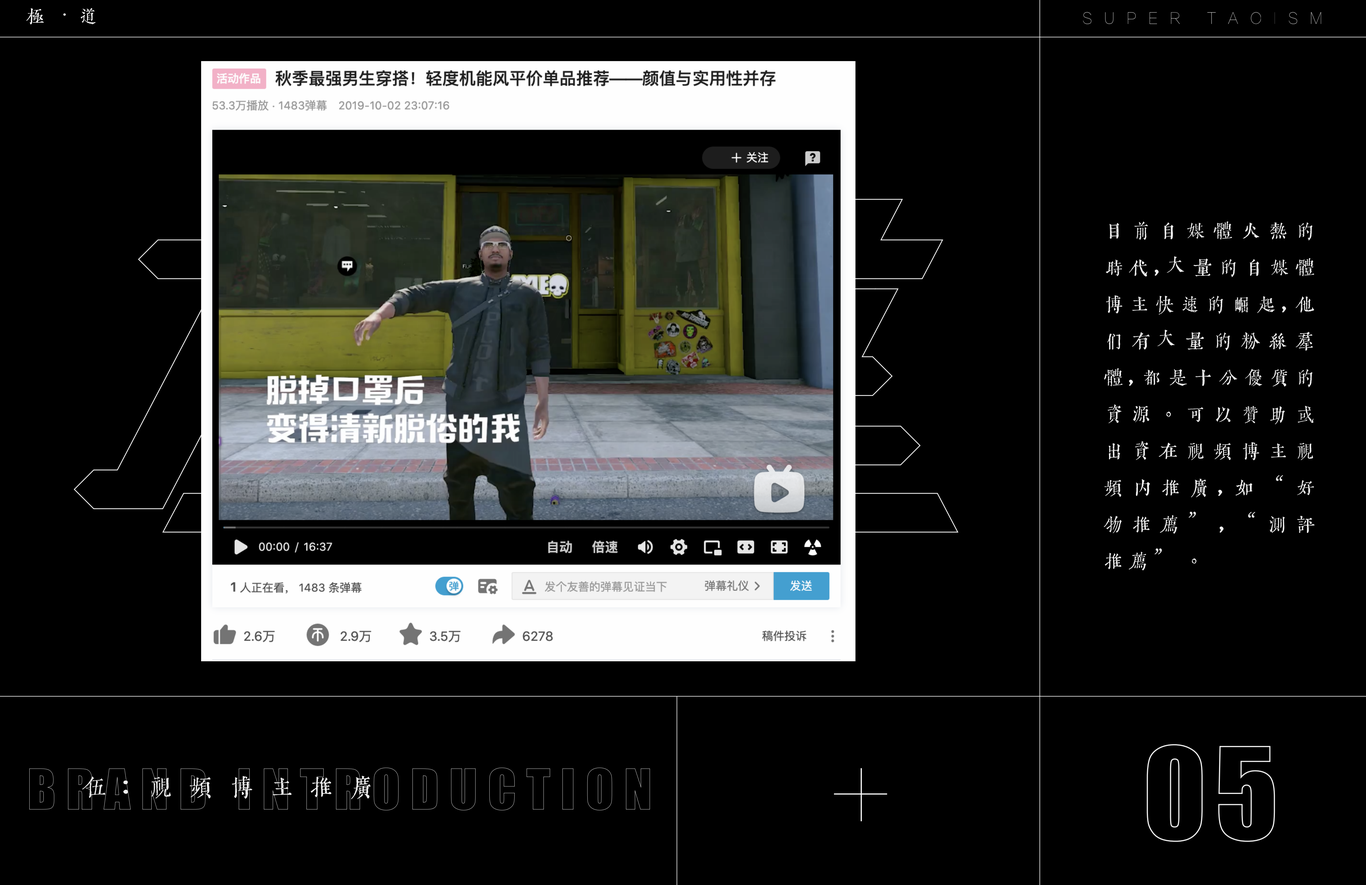Enter fullscreen mode
This screenshot has width=1366, height=885.
(x=779, y=547)
